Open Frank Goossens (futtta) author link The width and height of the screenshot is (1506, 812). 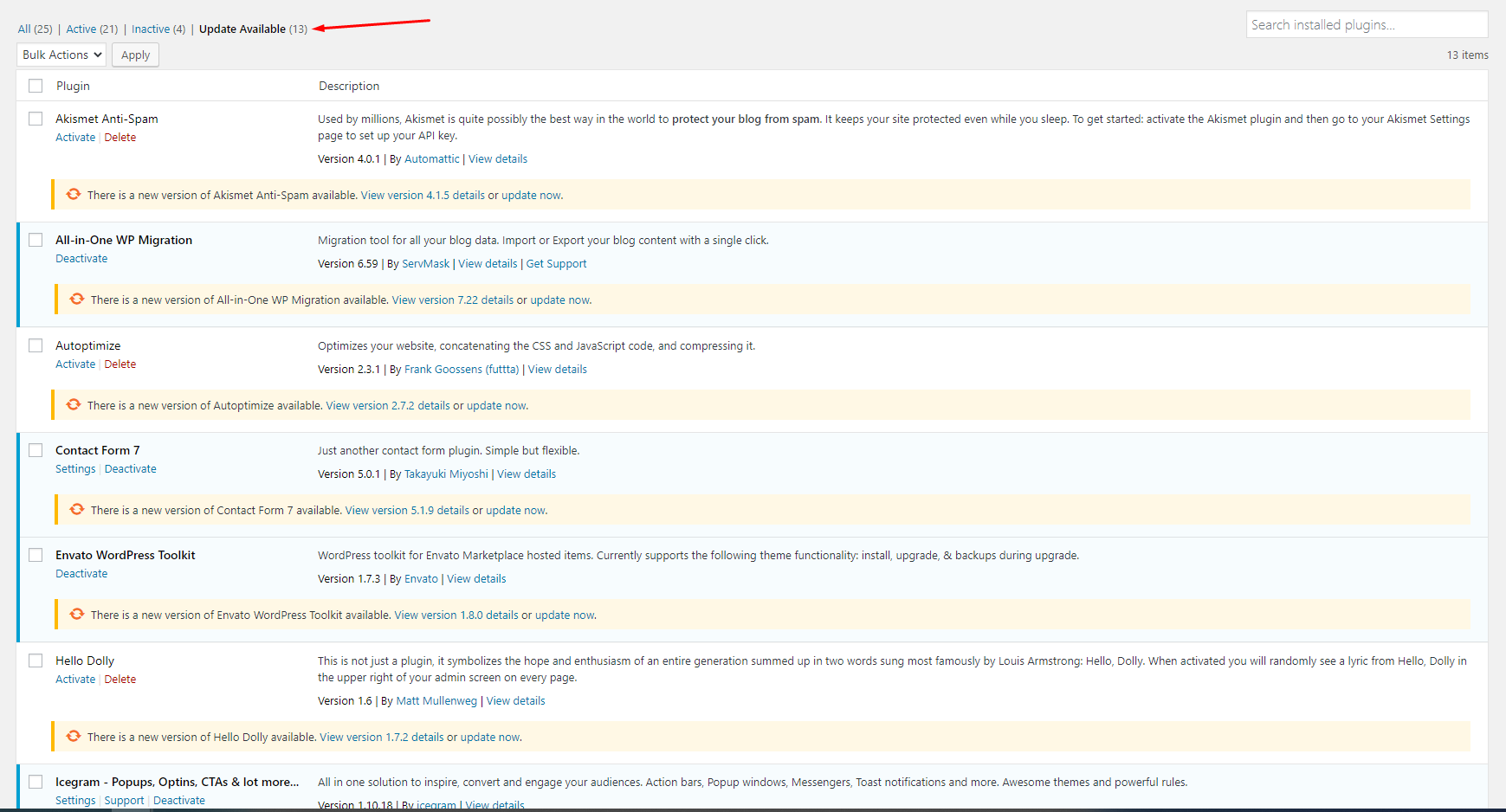[x=462, y=370]
